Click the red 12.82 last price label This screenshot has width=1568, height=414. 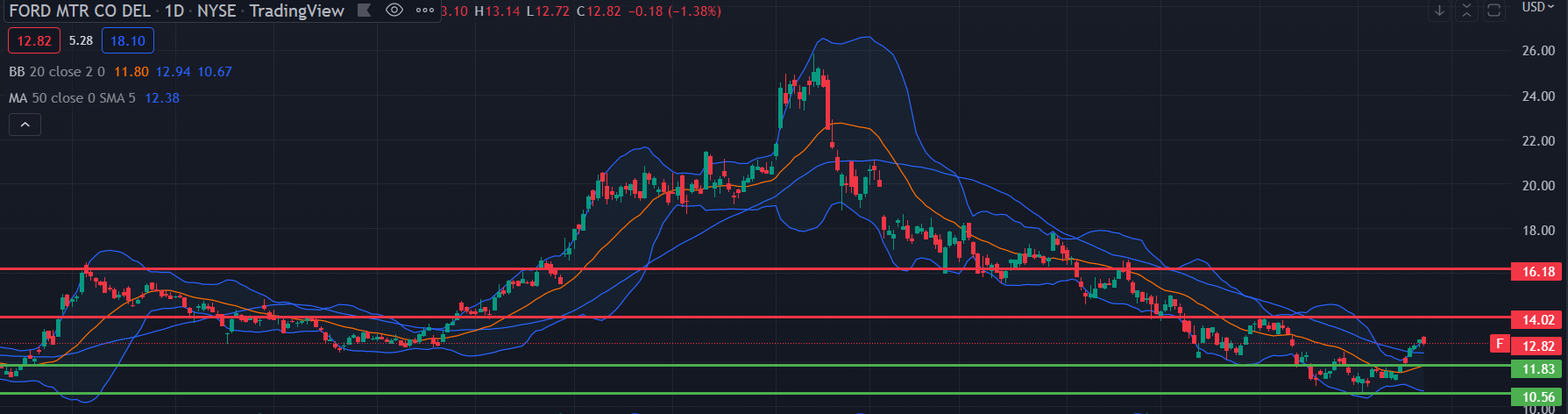point(1538,346)
